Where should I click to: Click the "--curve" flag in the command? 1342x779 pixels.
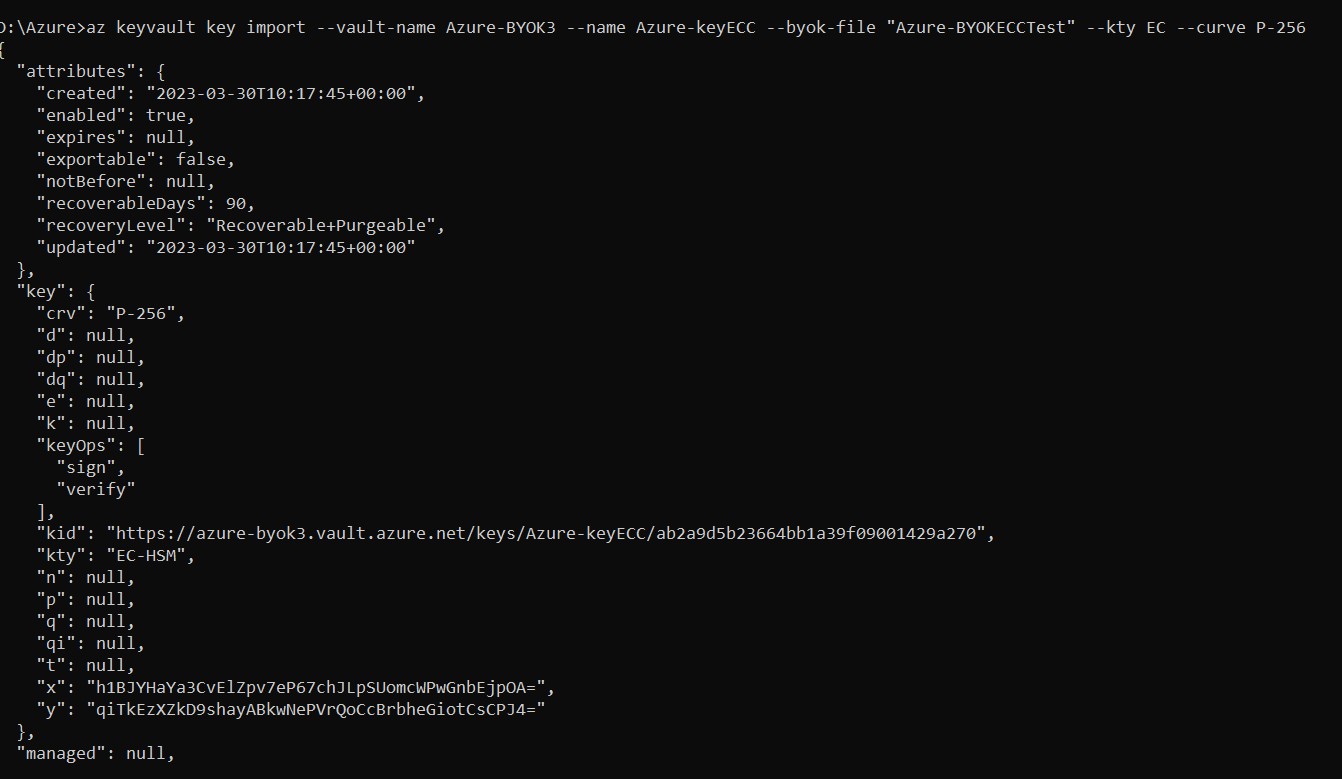coord(1211,27)
